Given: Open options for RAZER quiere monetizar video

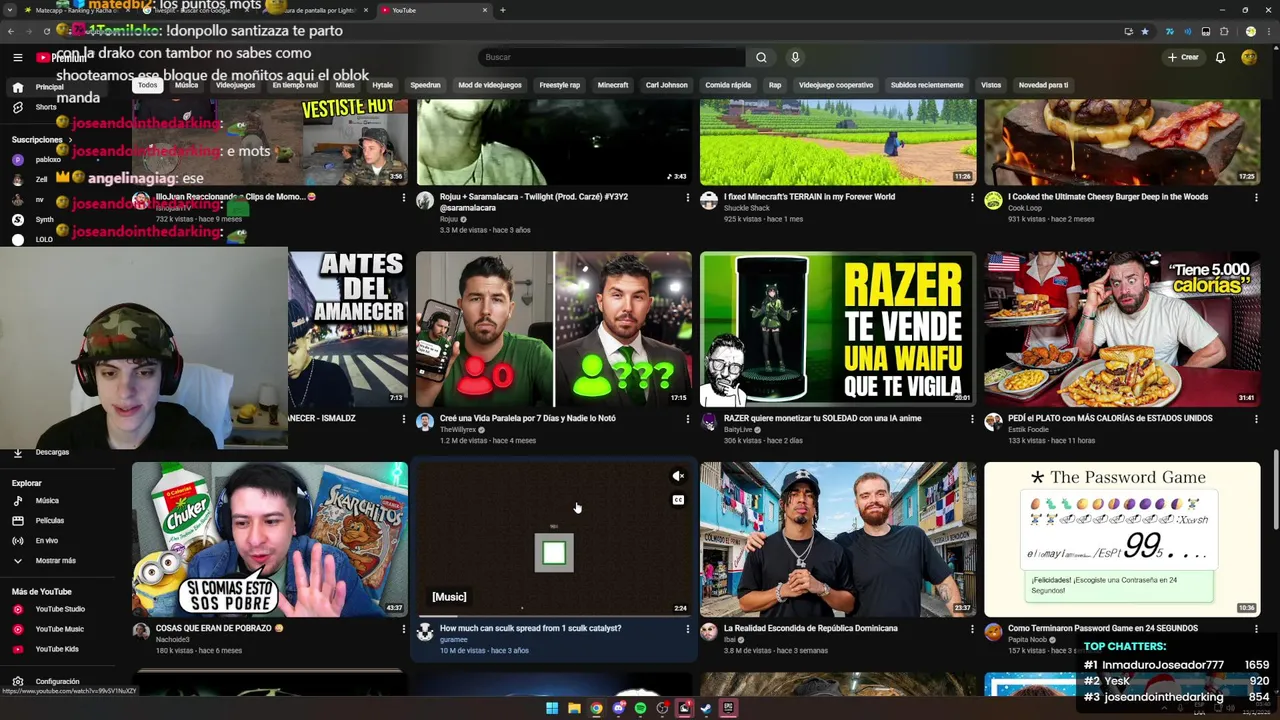Looking at the screenshot, I should [971, 419].
